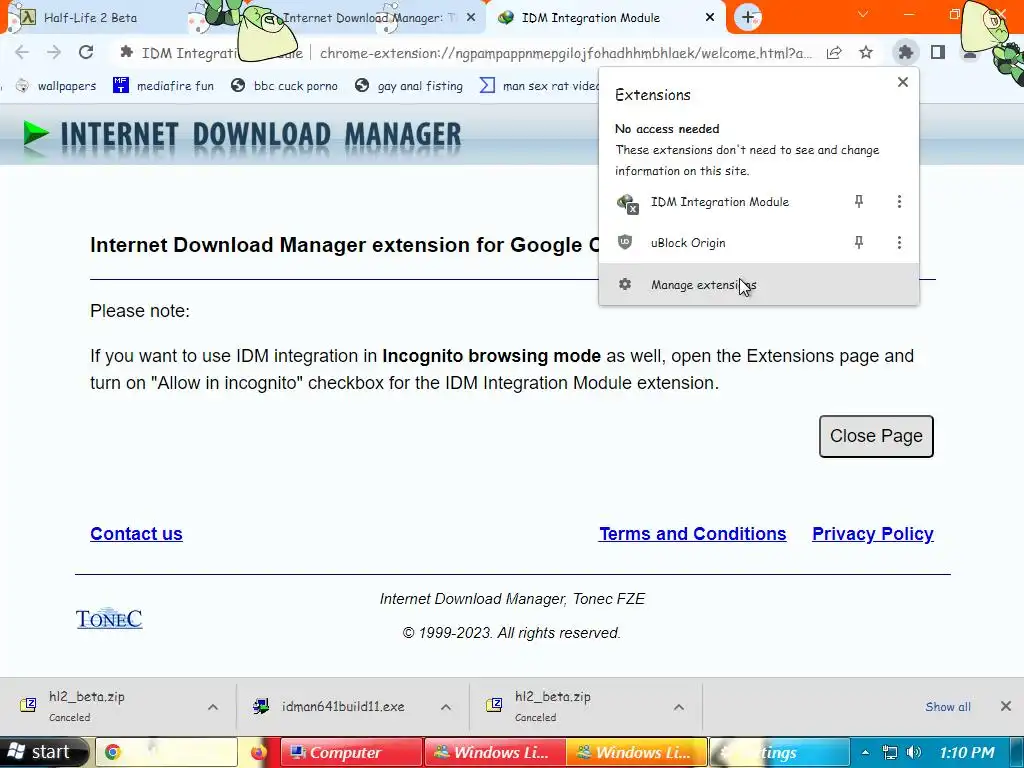The image size is (1024, 768).
Task: Open Terms and Conditions link
Action: (x=692, y=534)
